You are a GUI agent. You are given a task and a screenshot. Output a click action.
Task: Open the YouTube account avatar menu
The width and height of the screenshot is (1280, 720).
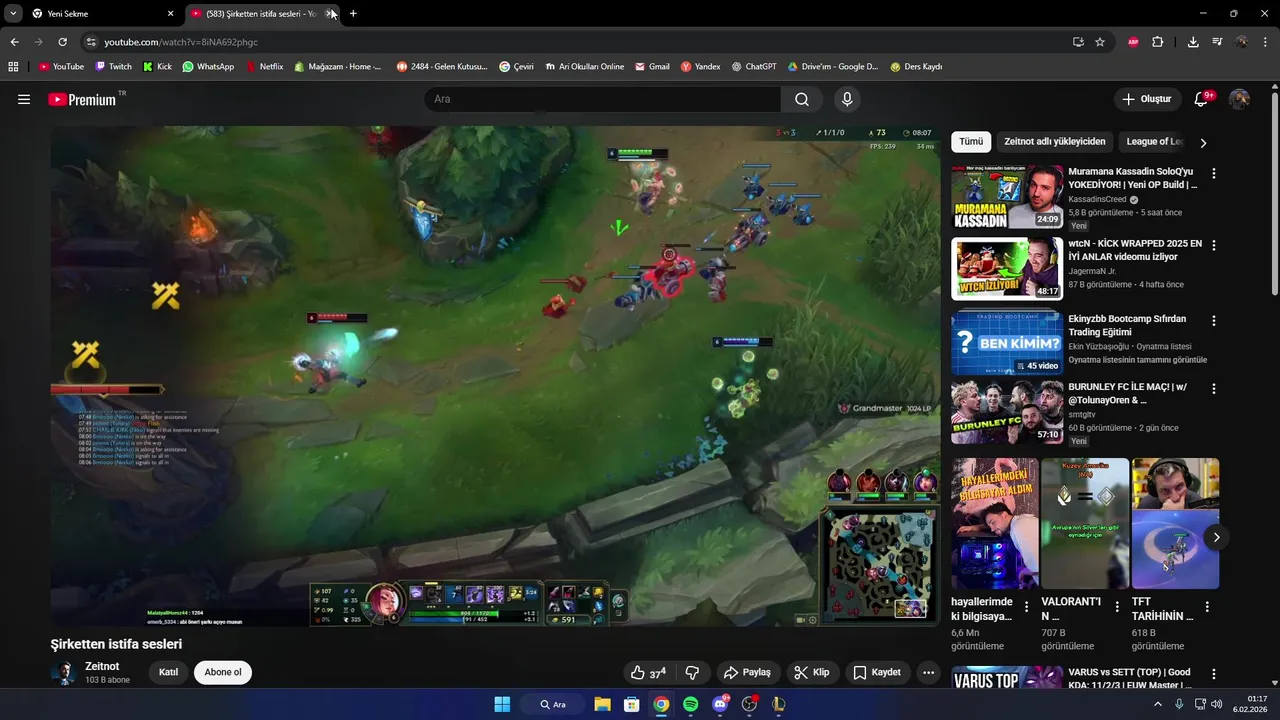[x=1239, y=99]
